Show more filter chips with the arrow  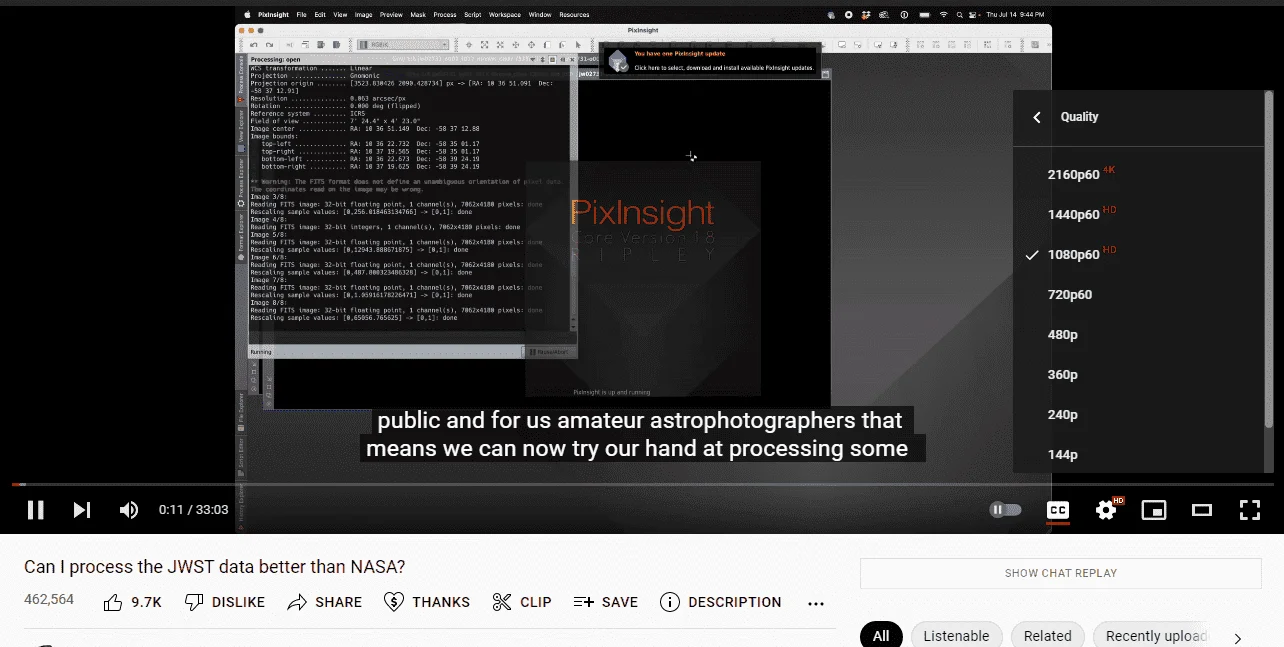[1238, 637]
